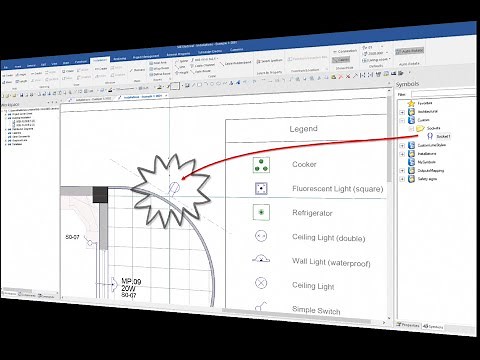
Task: Toggle Connection in Show/Hide group
Action: click(345, 51)
